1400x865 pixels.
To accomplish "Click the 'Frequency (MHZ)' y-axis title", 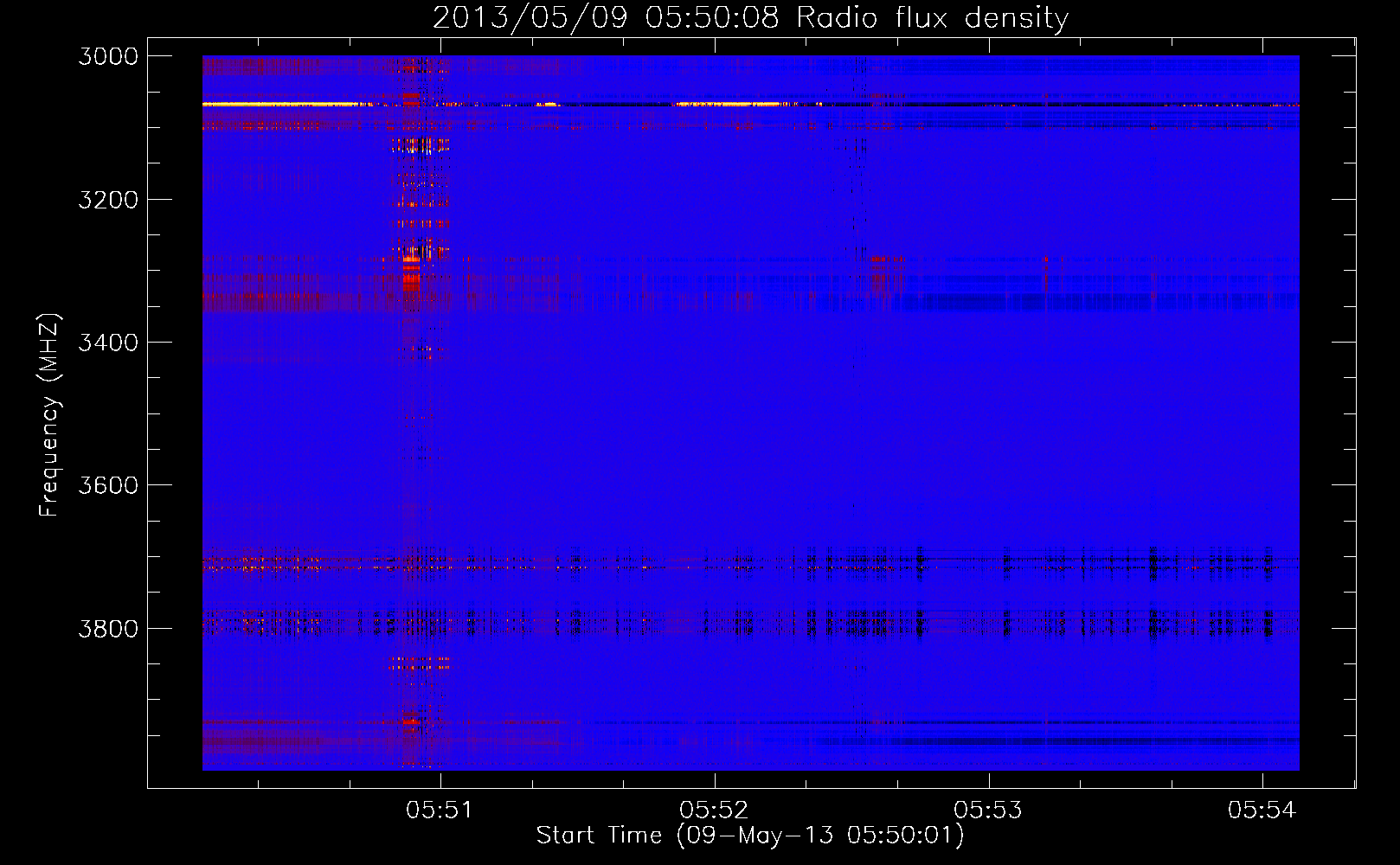I will [50, 415].
